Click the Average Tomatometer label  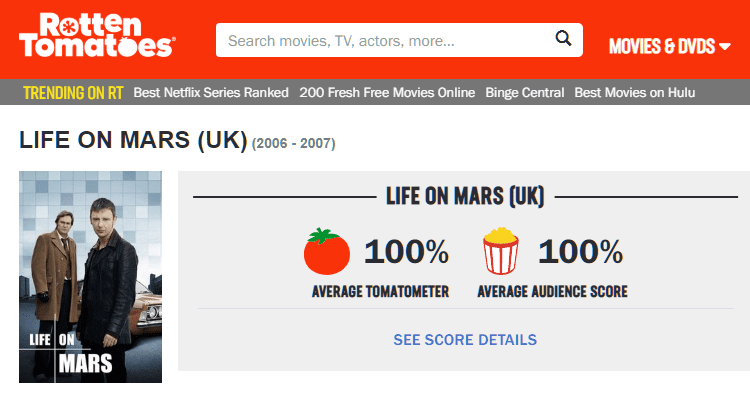[x=380, y=291]
